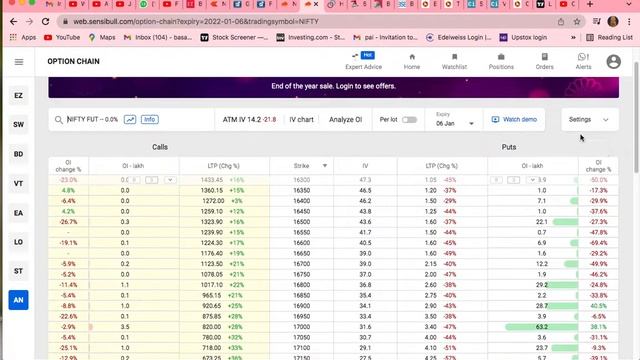Expand the puts-side dropdown in 16300 row
The height and width of the screenshot is (360, 640).
(532, 180)
